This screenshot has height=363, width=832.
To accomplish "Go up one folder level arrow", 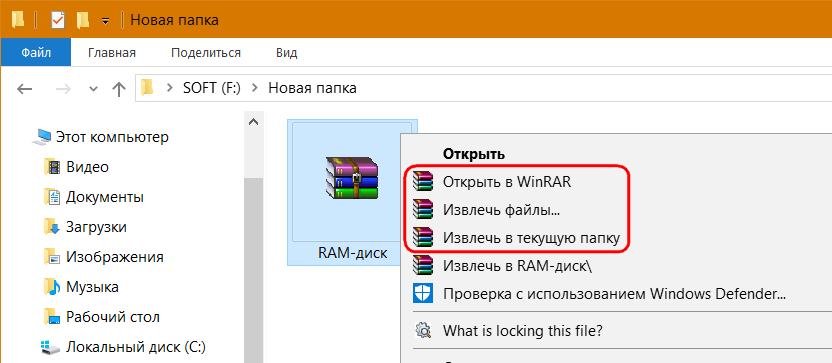I will pyautogui.click(x=119, y=89).
